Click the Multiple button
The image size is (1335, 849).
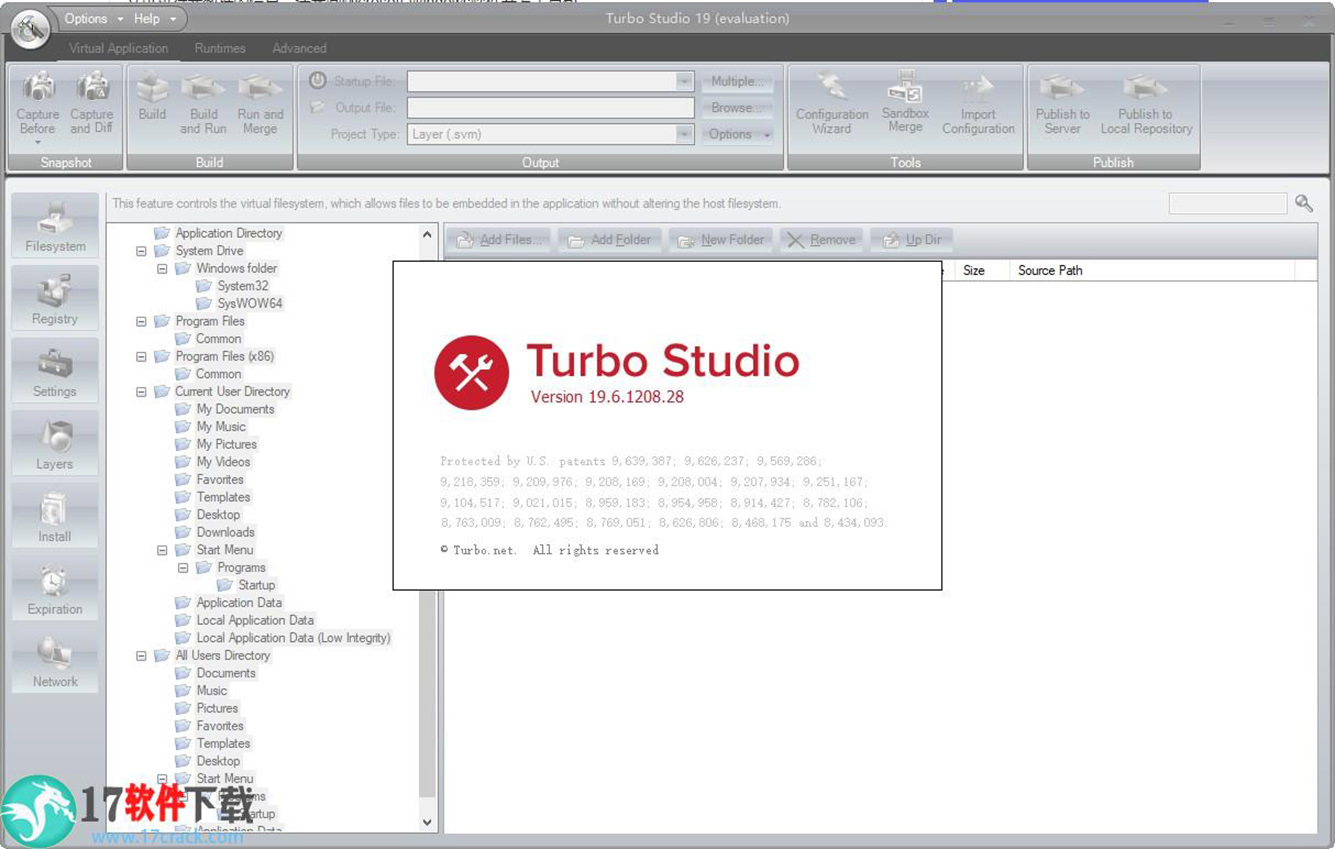pos(738,81)
